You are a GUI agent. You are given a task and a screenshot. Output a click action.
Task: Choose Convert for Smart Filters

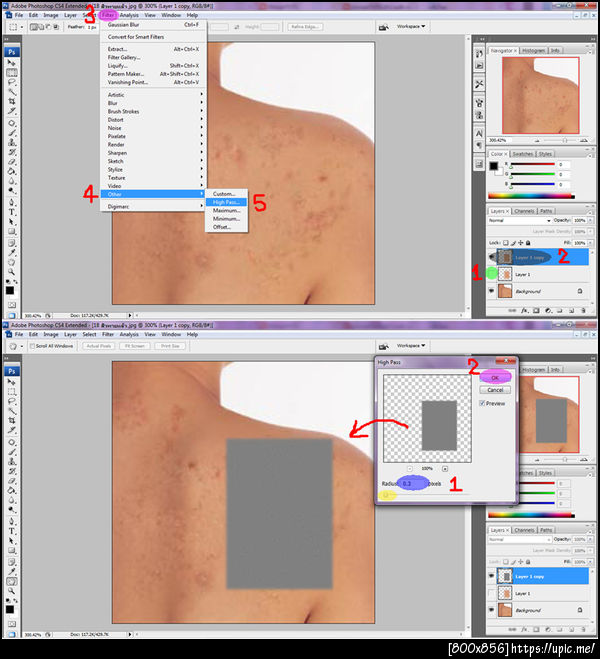point(154,37)
